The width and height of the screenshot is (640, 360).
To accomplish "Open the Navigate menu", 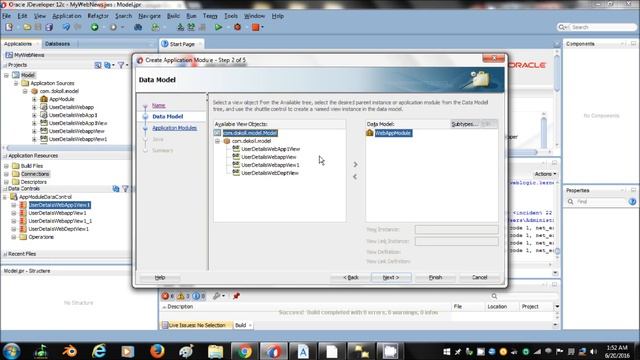I will (149, 16).
